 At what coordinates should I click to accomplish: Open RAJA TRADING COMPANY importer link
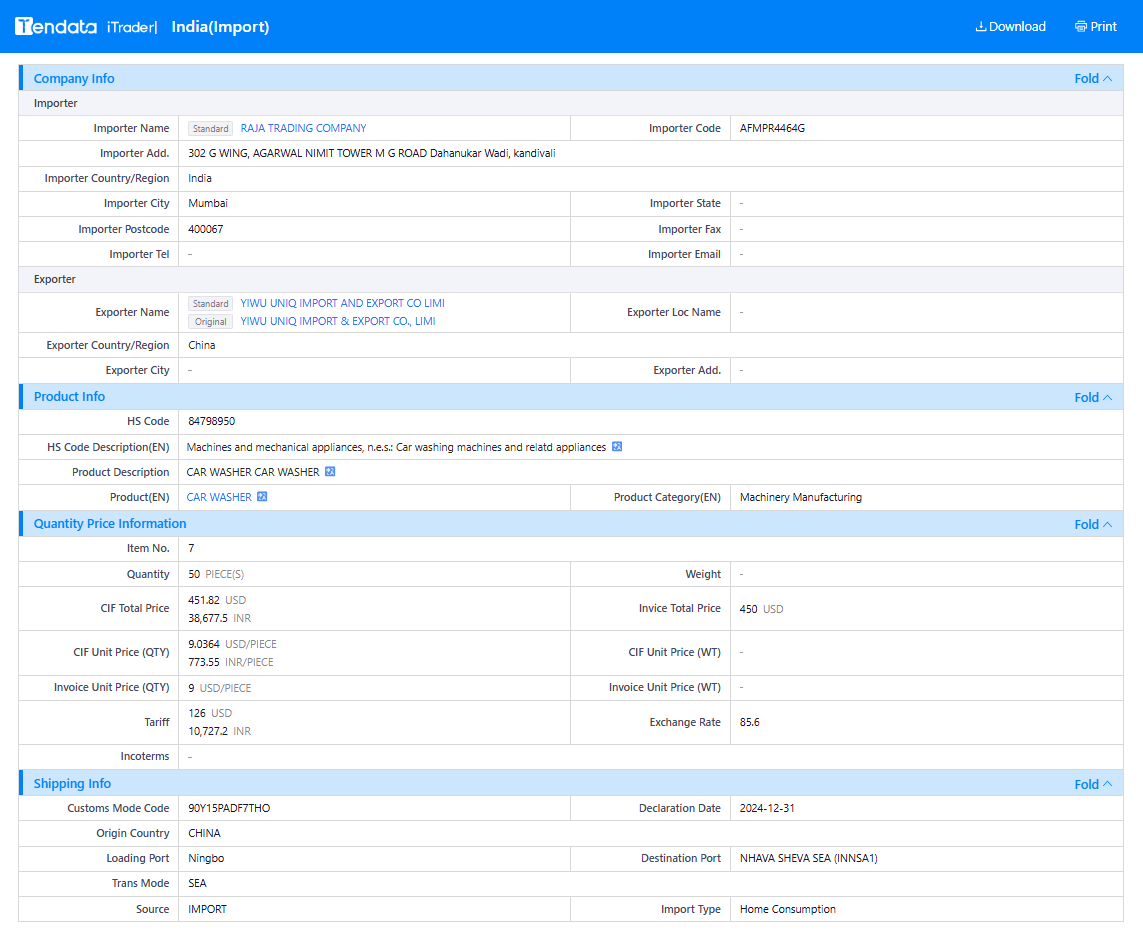(303, 128)
